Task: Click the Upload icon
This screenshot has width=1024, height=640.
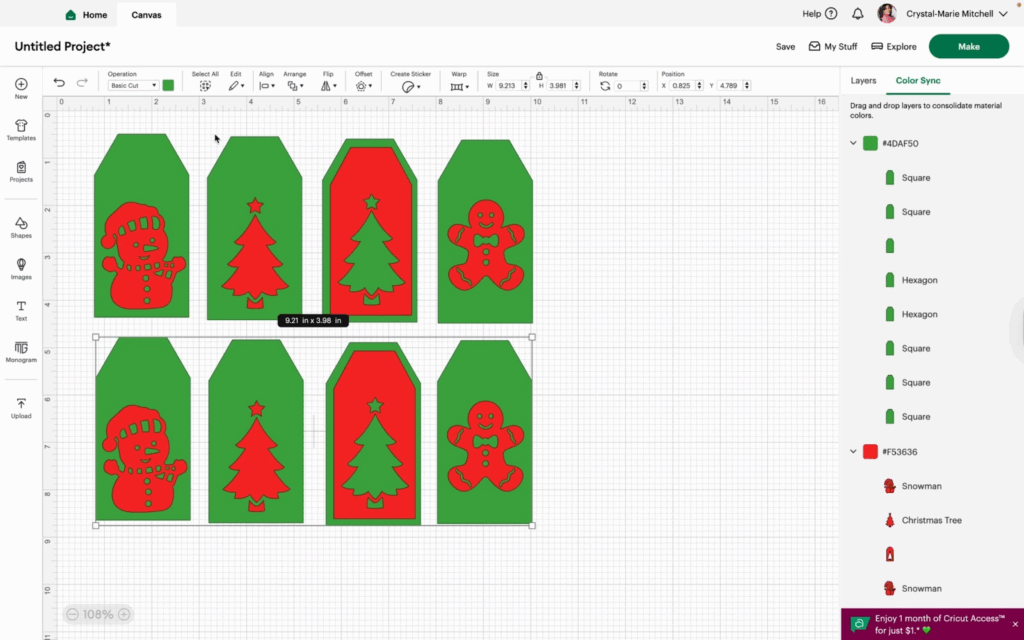Action: [x=21, y=404]
